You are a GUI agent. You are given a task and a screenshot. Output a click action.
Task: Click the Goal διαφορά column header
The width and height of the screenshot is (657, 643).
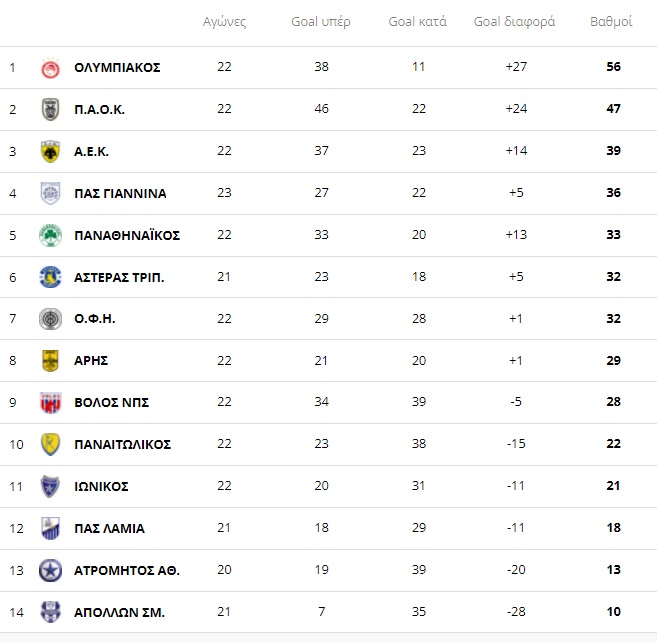tap(514, 21)
